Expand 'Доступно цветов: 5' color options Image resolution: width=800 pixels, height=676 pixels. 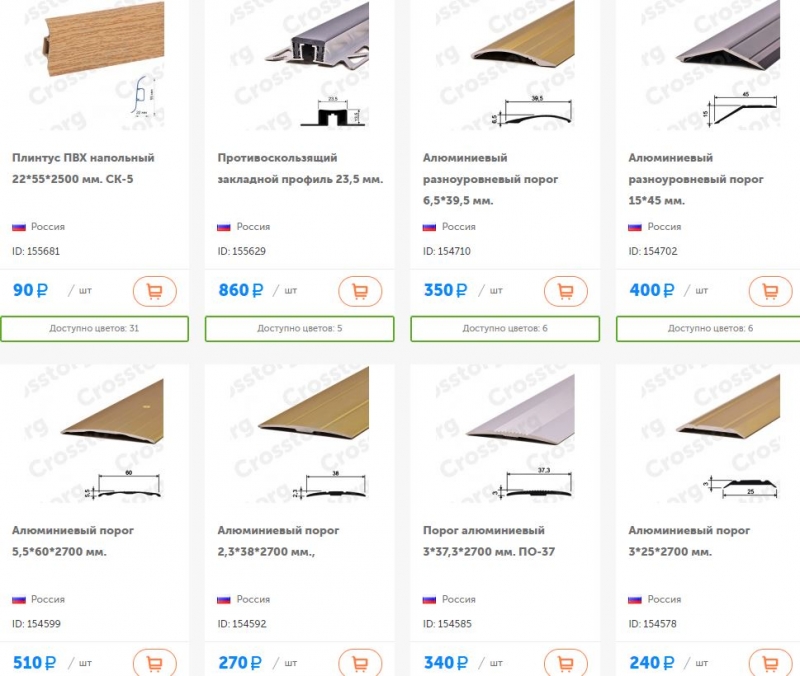tap(299, 329)
